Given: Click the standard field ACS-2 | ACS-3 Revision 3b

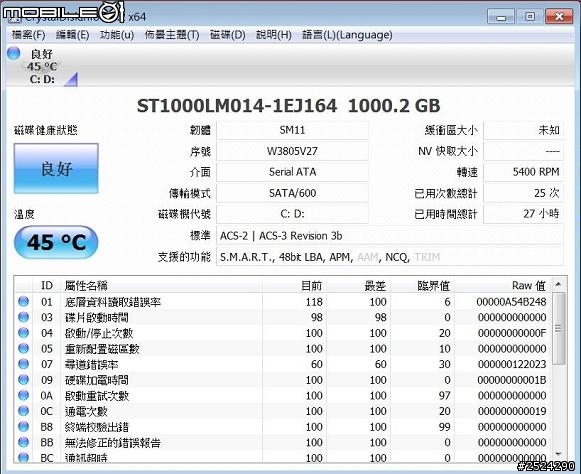Looking at the screenshot, I should point(390,236).
